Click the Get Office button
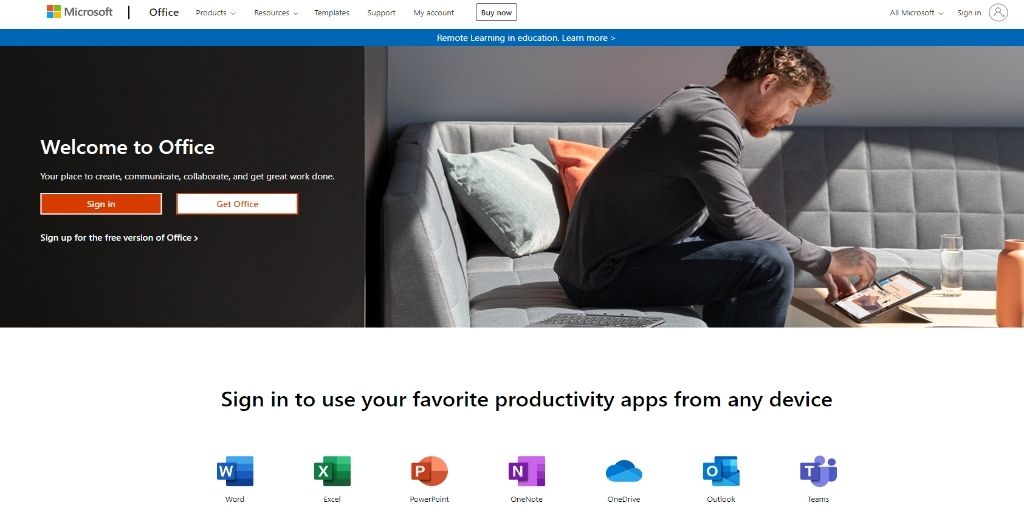 pyautogui.click(x=237, y=204)
